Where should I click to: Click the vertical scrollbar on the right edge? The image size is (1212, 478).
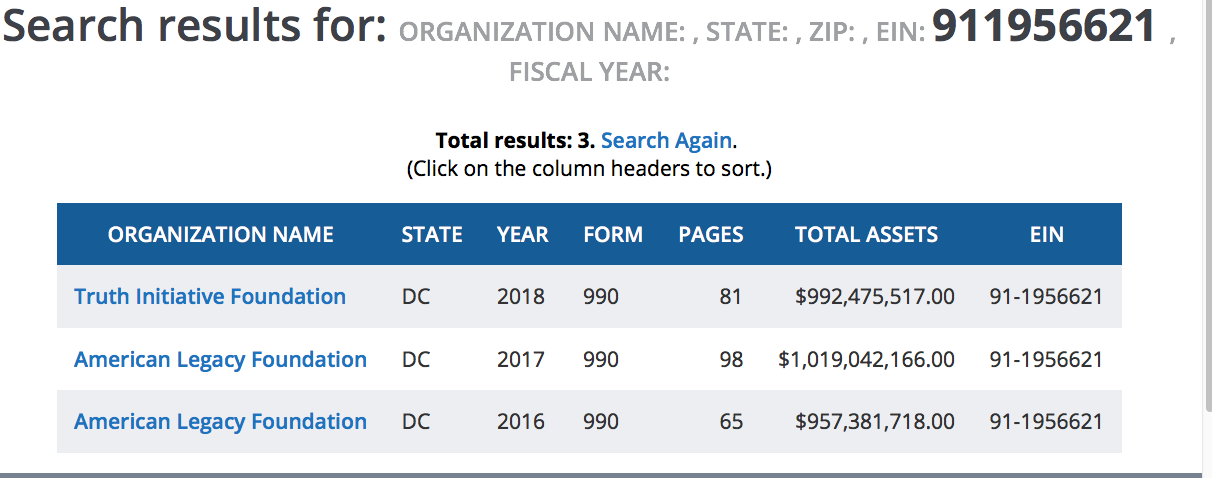click(1206, 240)
